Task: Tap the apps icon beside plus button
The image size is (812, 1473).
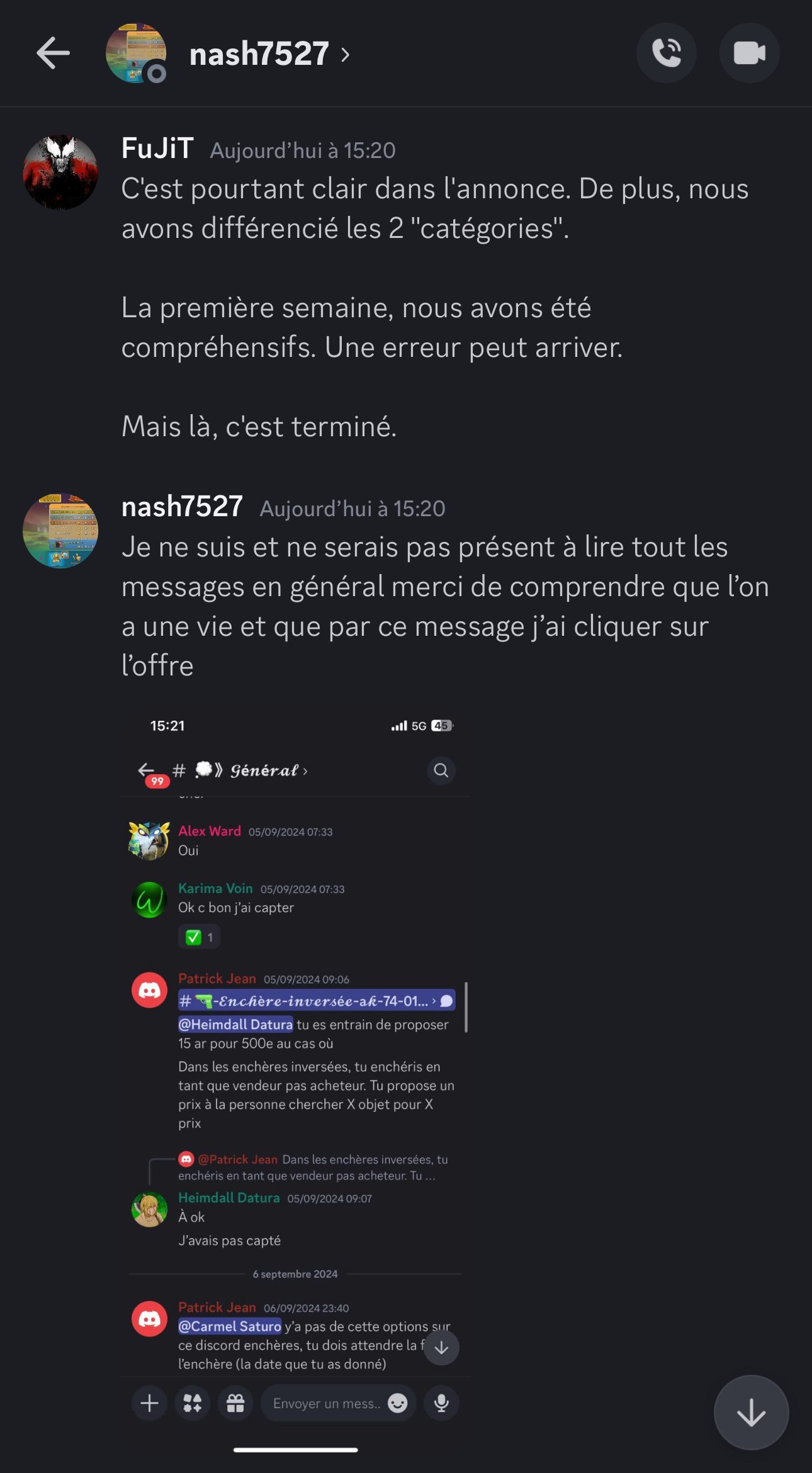Action: coord(192,1403)
